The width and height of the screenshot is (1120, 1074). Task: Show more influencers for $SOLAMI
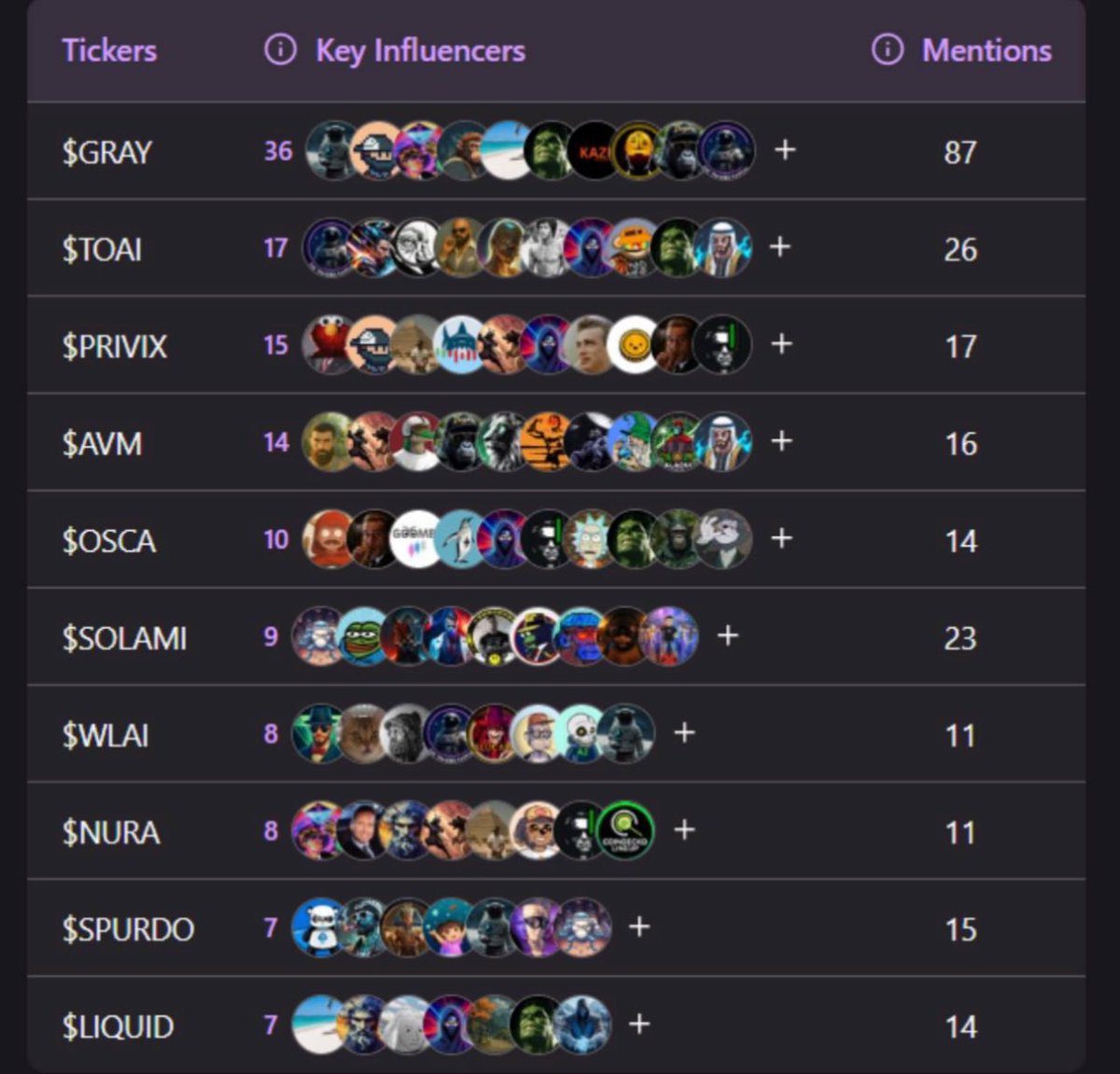coord(728,636)
